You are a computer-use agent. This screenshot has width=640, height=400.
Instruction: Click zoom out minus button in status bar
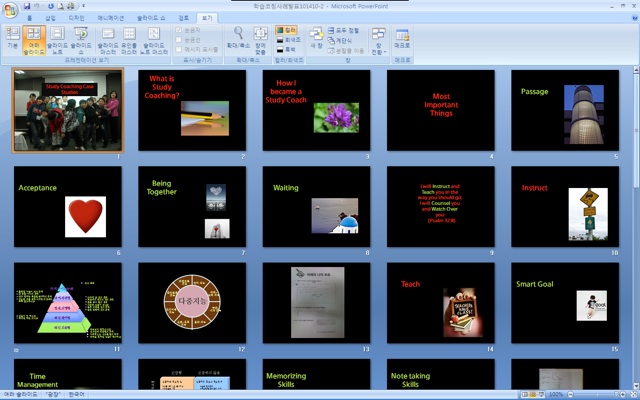click(x=571, y=395)
